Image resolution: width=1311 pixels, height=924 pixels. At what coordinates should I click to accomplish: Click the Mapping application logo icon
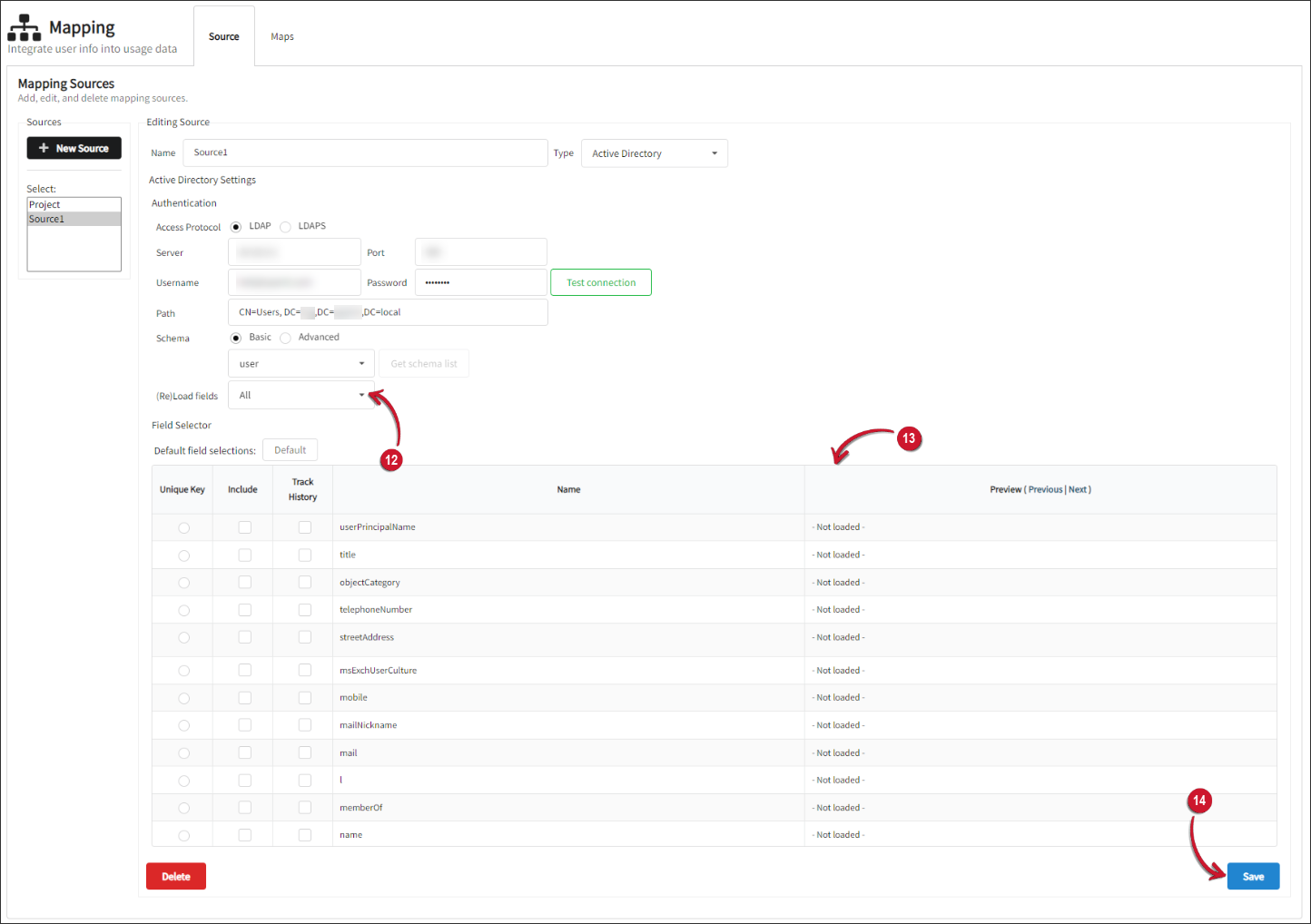25,26
